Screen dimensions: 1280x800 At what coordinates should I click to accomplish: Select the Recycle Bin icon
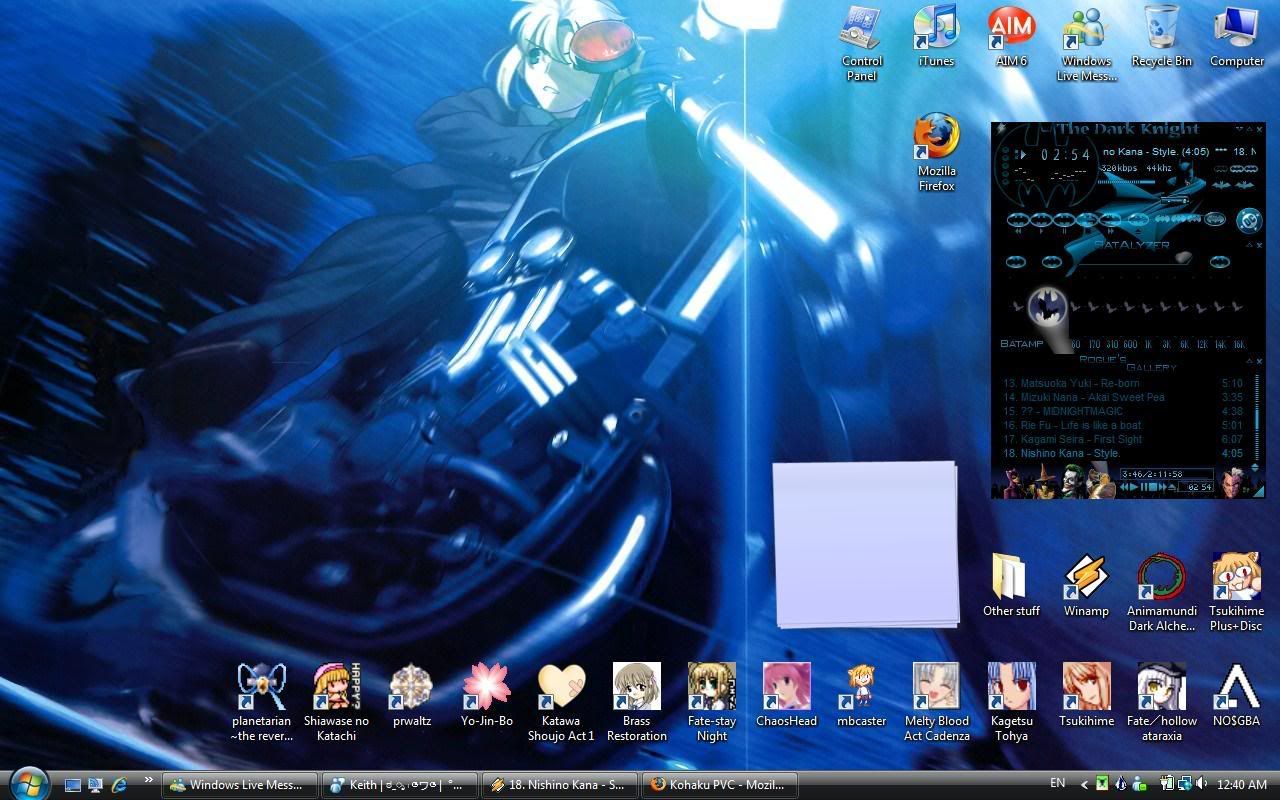point(1161,30)
